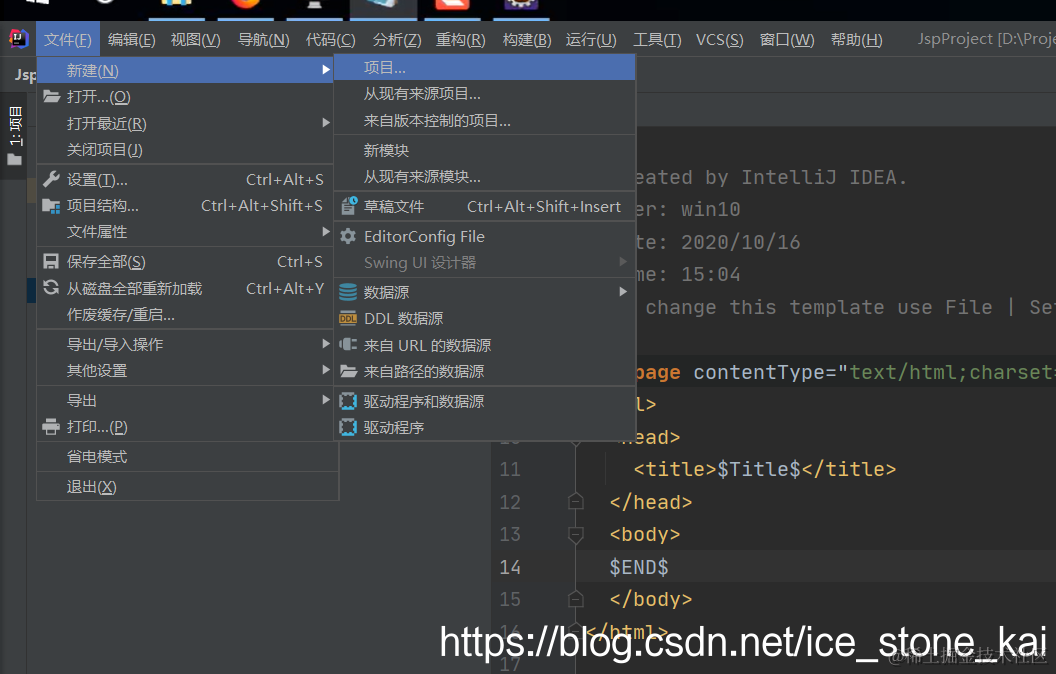Click the 2020/10/16 date comment text

[740, 242]
